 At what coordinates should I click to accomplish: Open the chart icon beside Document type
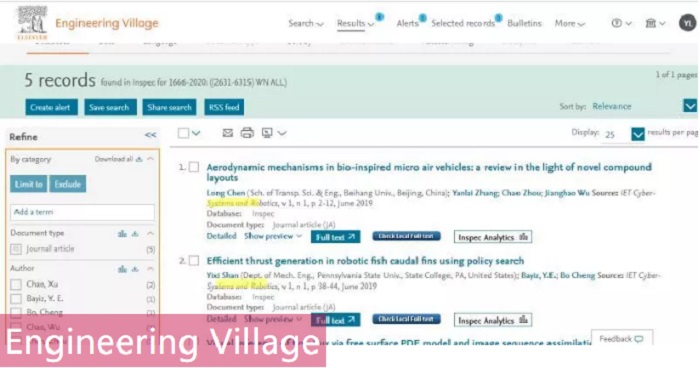(122, 234)
